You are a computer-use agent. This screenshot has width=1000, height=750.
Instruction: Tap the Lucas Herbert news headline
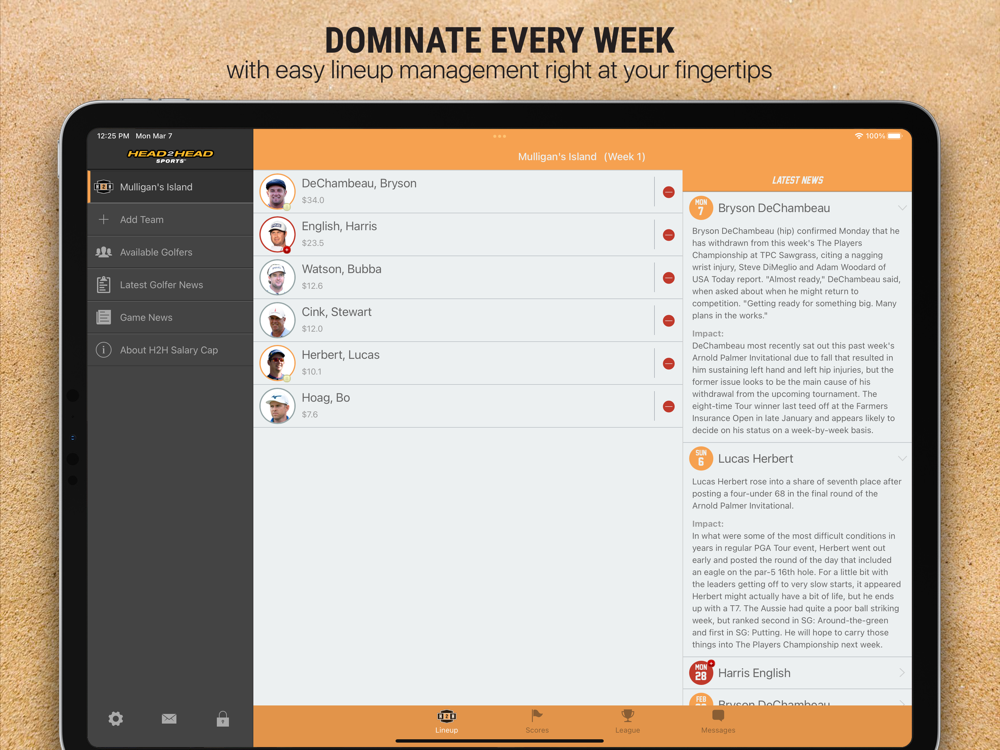click(755, 459)
